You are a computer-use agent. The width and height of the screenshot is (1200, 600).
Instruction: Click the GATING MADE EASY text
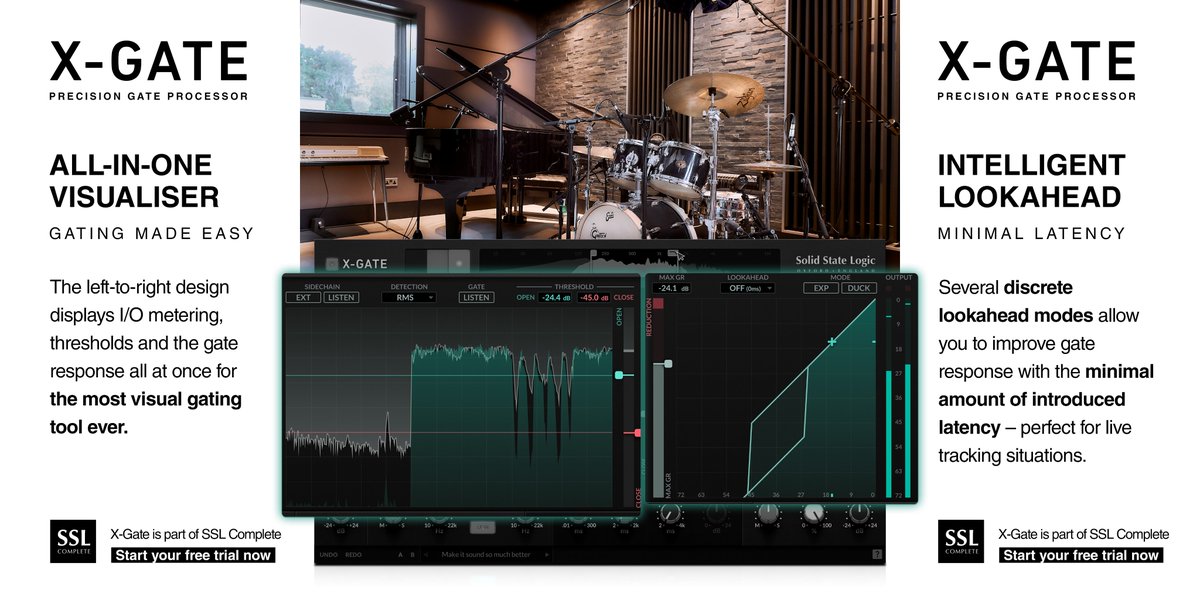(x=152, y=234)
